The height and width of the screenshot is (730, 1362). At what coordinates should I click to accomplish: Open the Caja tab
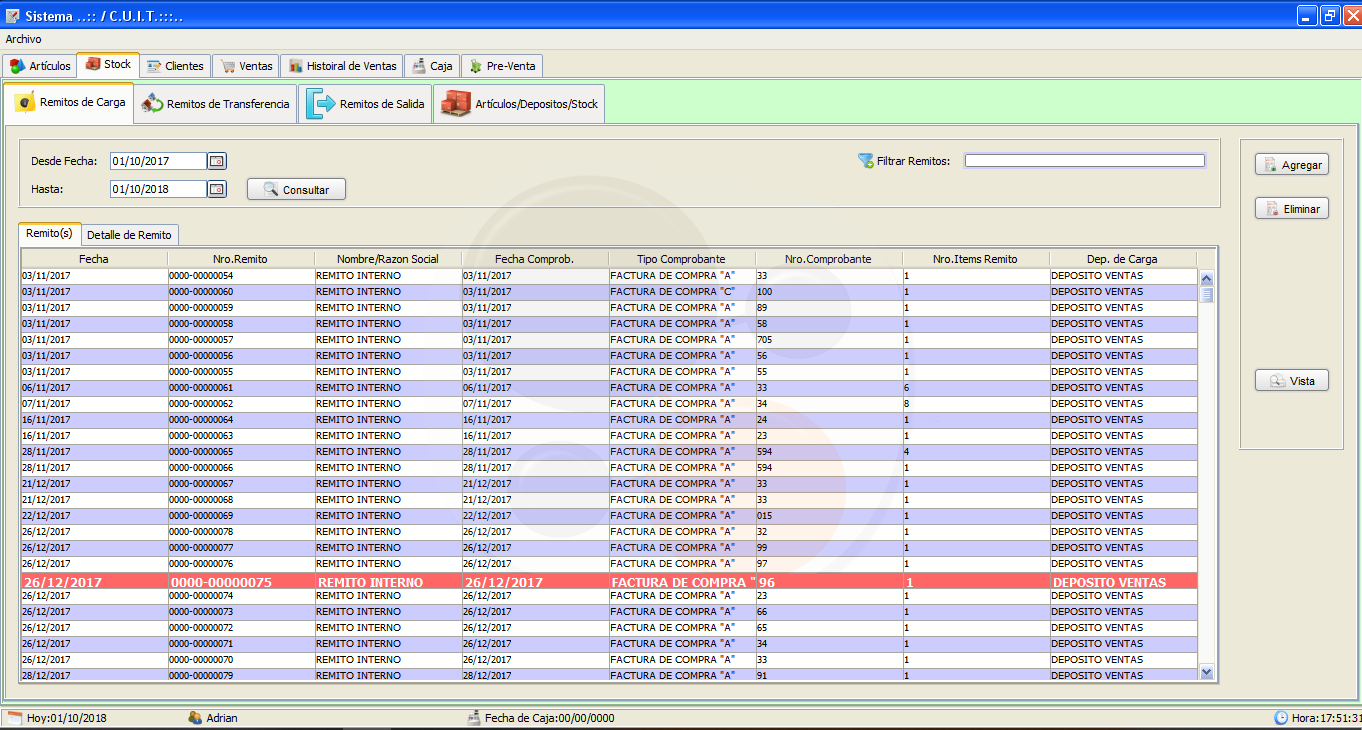pyautogui.click(x=431, y=66)
